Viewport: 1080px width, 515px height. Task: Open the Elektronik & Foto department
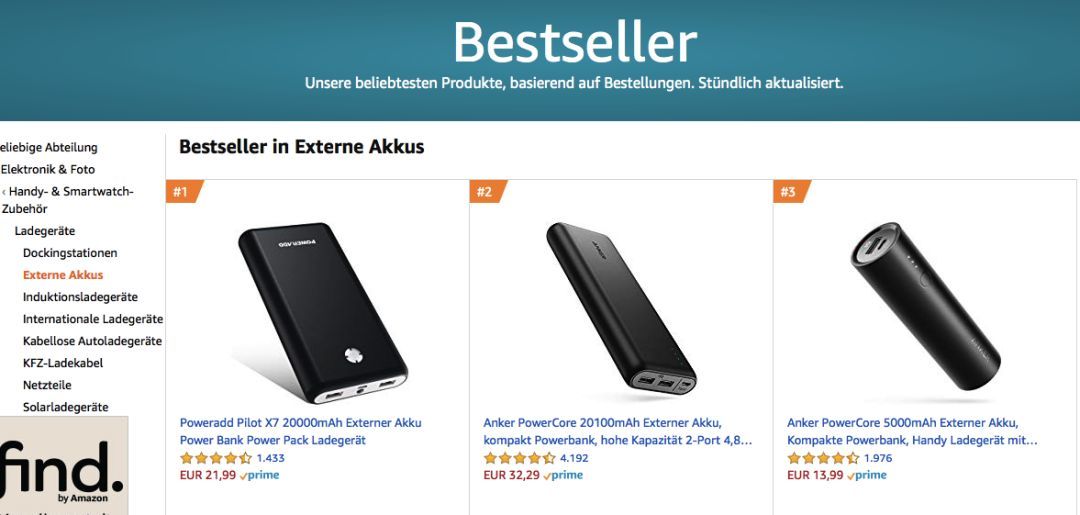tap(48, 169)
